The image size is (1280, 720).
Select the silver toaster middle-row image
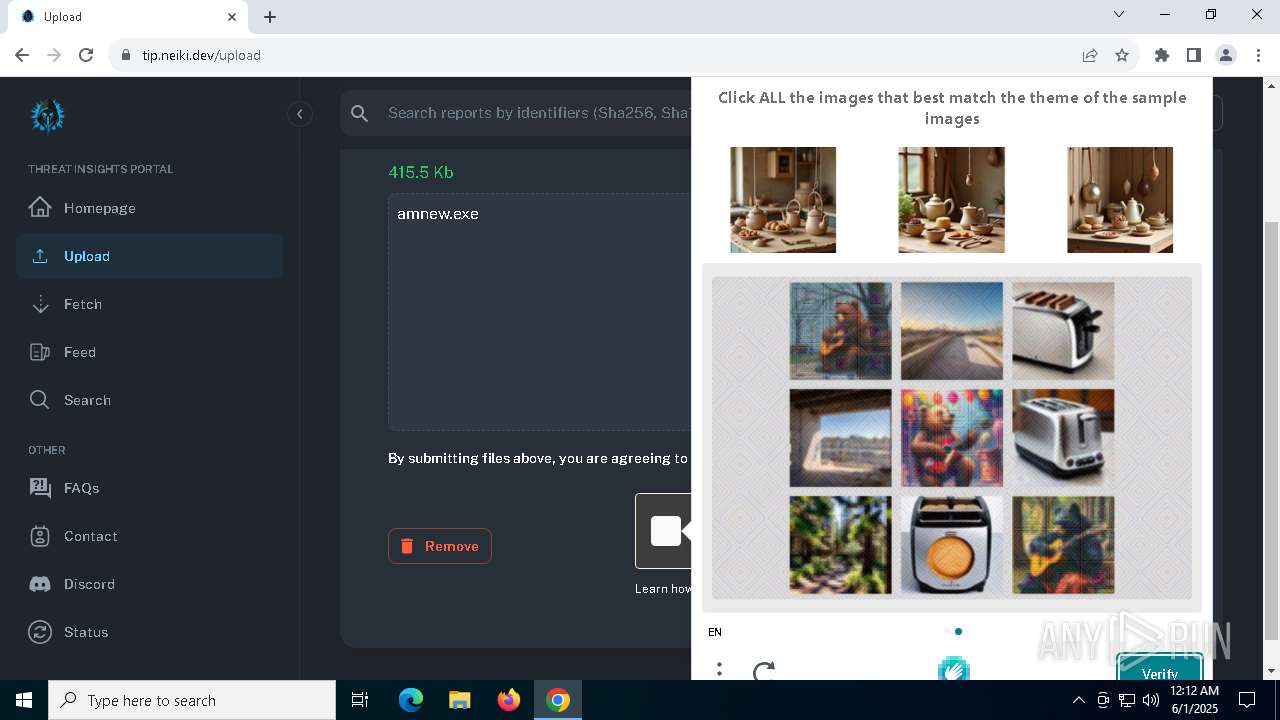click(1063, 438)
